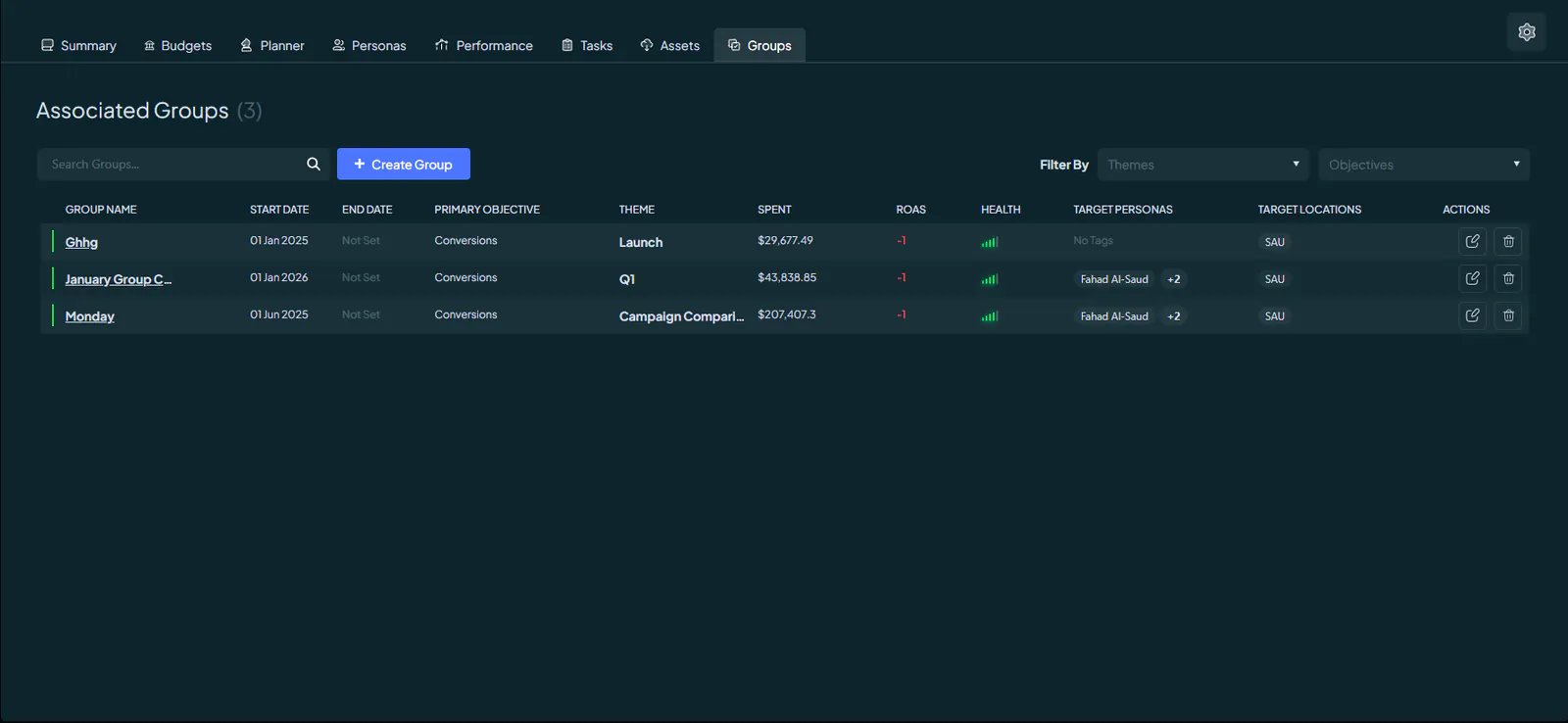
Task: Click the GROUP NAME column header
Action: pyautogui.click(x=101, y=210)
